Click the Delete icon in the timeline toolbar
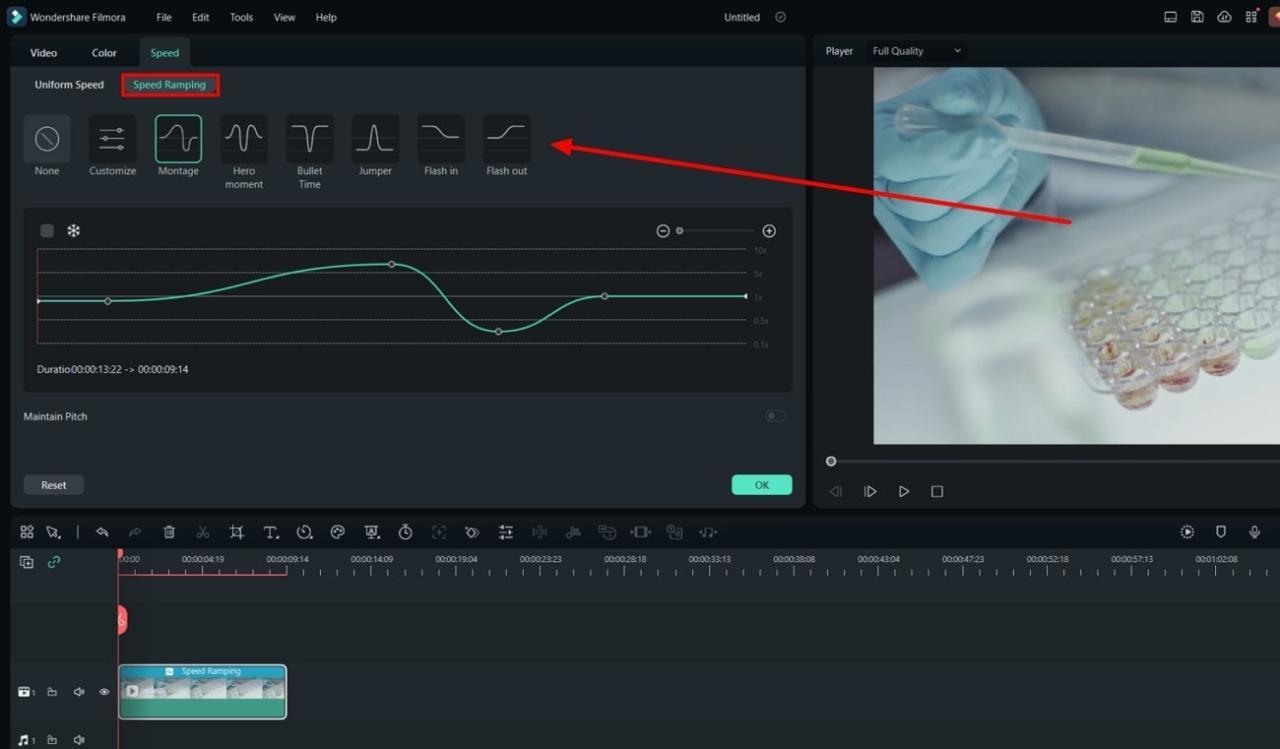This screenshot has width=1280, height=749. tap(169, 531)
